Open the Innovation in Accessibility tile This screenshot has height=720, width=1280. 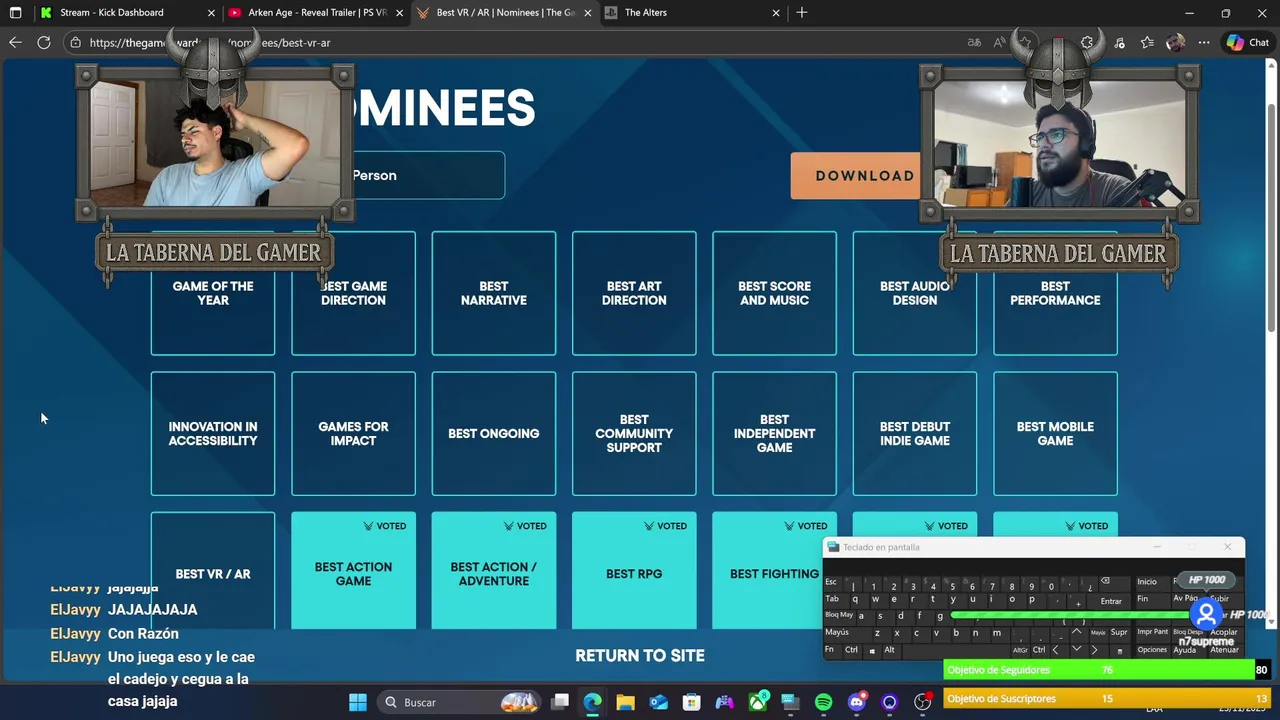[x=213, y=433]
